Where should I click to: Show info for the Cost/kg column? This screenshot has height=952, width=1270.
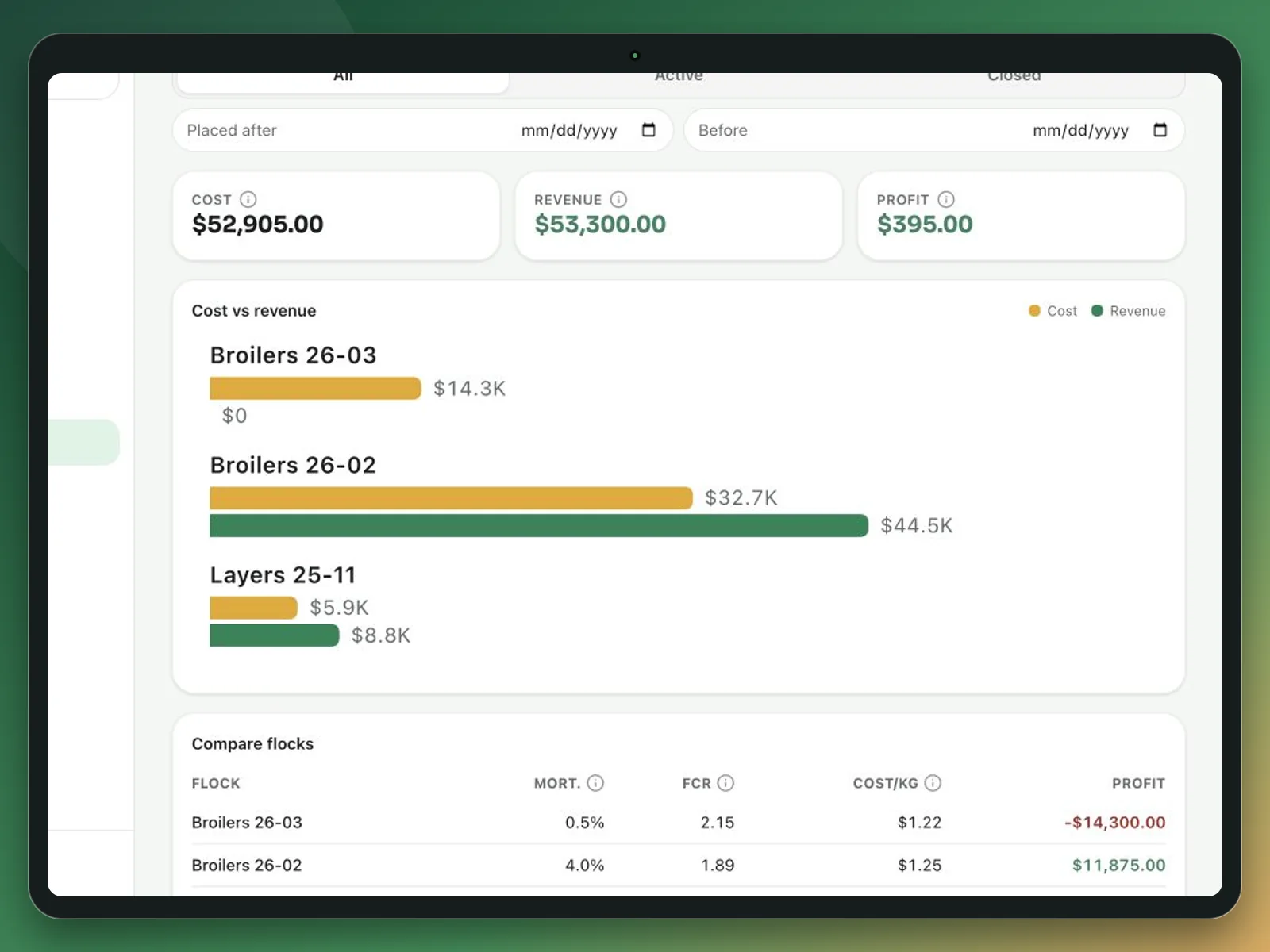tap(933, 783)
